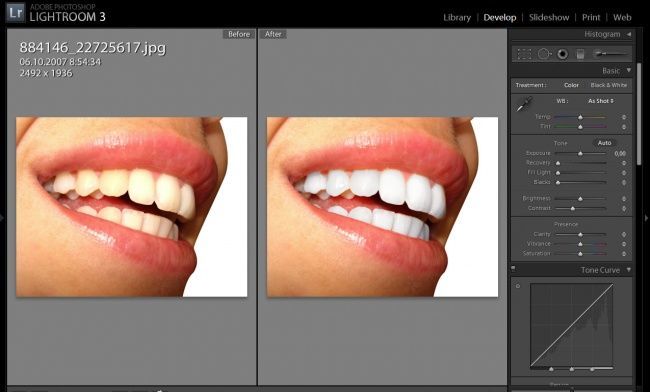The width and height of the screenshot is (650, 392).
Task: Click the Exposure value field 0,00
Action: [620, 153]
